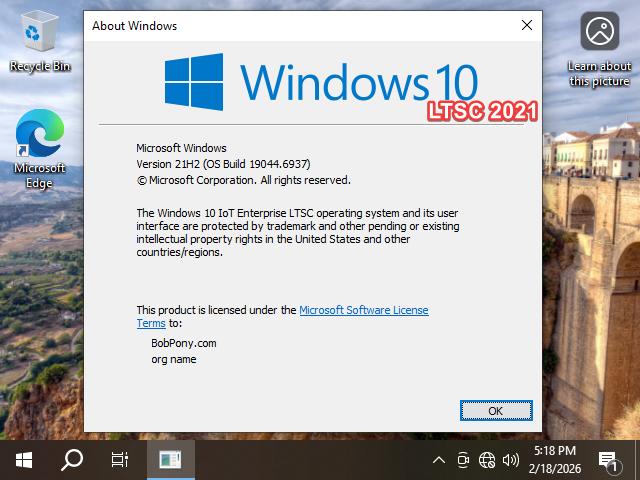Click the Version 21H2 OS Build line
This screenshot has width=640, height=480.
[x=223, y=164]
